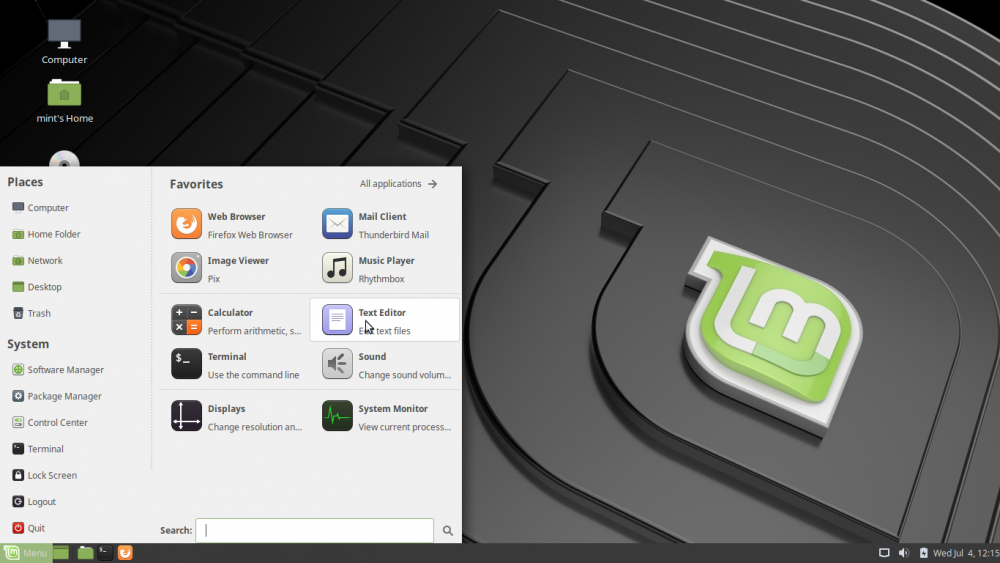The height and width of the screenshot is (563, 1000).
Task: Expand All applications arrow
Action: point(432,184)
